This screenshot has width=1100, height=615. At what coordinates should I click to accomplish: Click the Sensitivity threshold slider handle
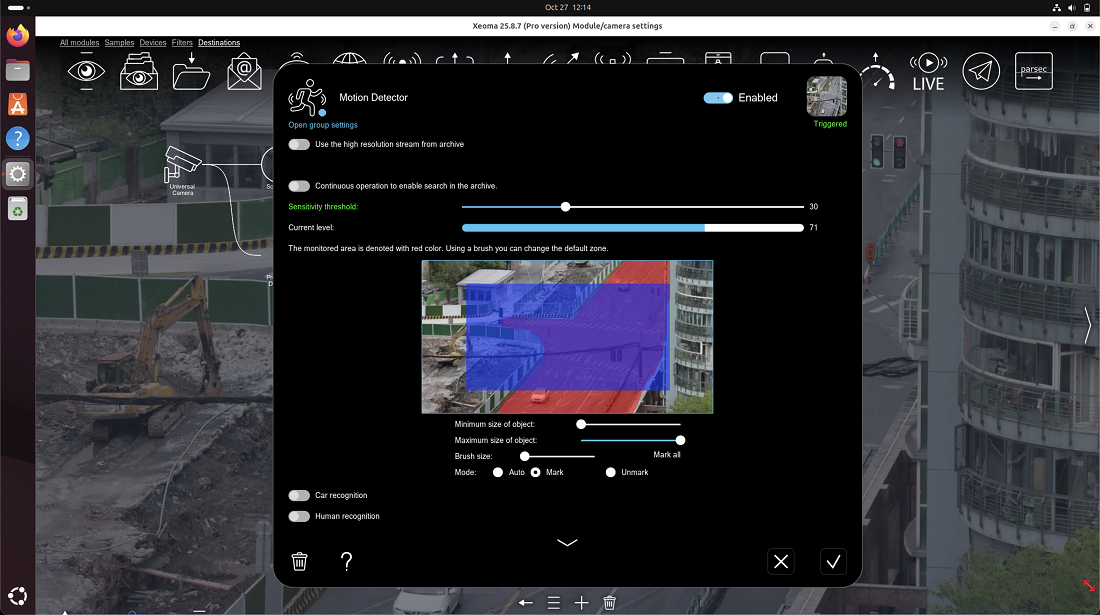565,207
